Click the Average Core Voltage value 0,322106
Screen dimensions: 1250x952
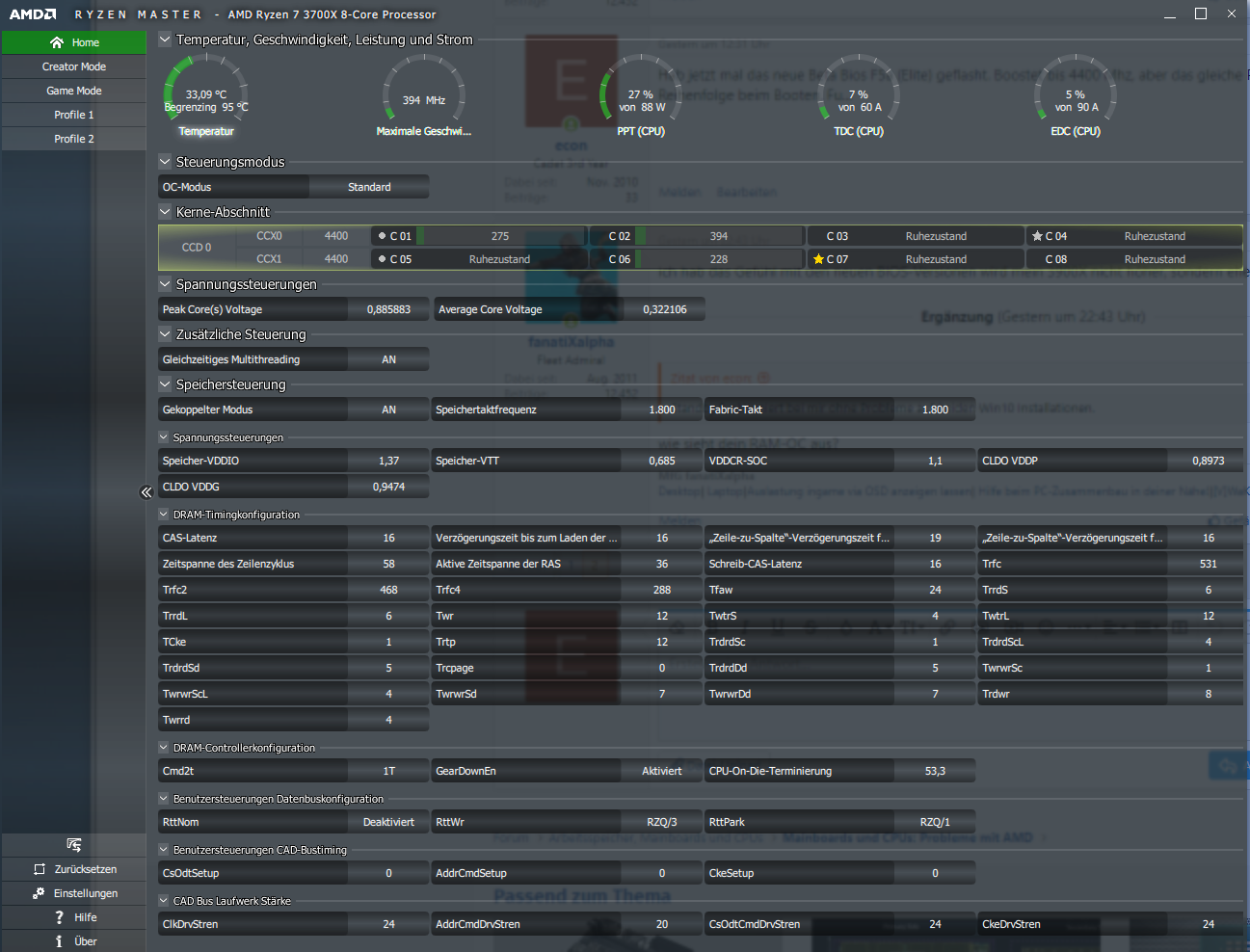[665, 309]
